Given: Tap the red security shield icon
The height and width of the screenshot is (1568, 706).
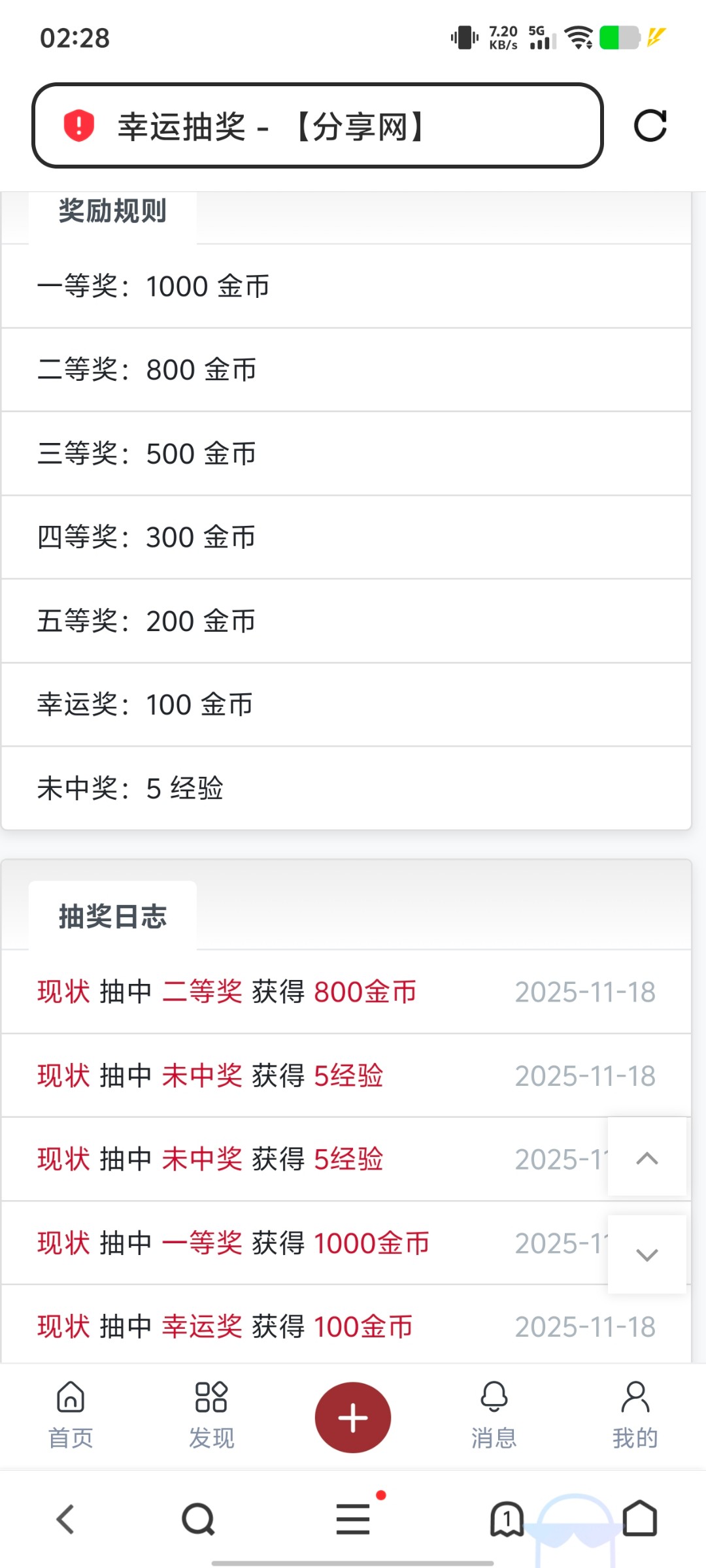Looking at the screenshot, I should point(78,125).
